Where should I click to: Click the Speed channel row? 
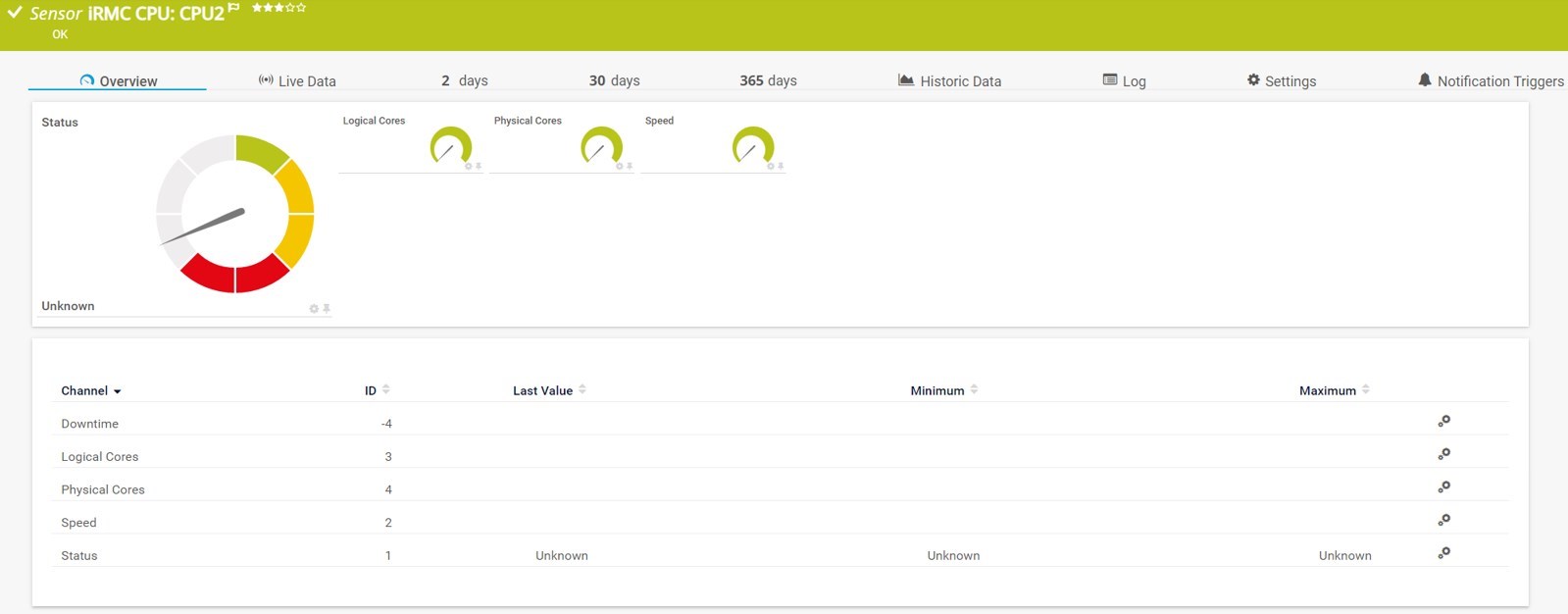coord(78,523)
